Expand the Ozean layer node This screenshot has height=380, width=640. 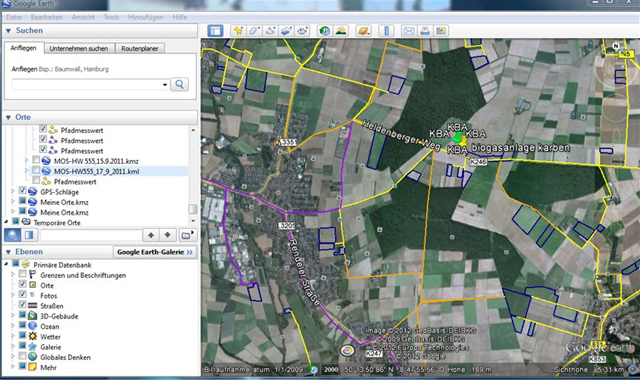pos(13,326)
